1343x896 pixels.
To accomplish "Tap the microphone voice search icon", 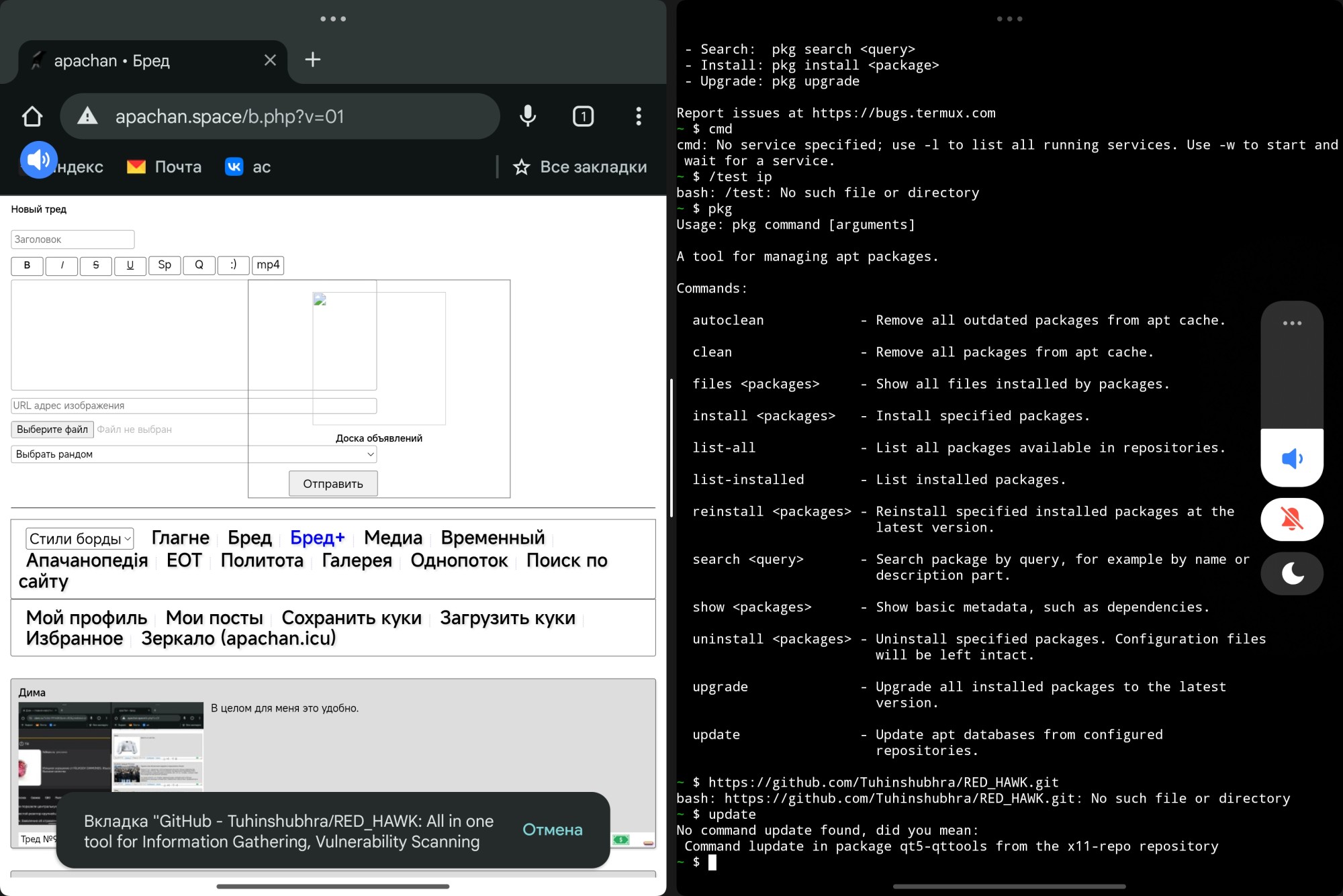I will pyautogui.click(x=528, y=116).
